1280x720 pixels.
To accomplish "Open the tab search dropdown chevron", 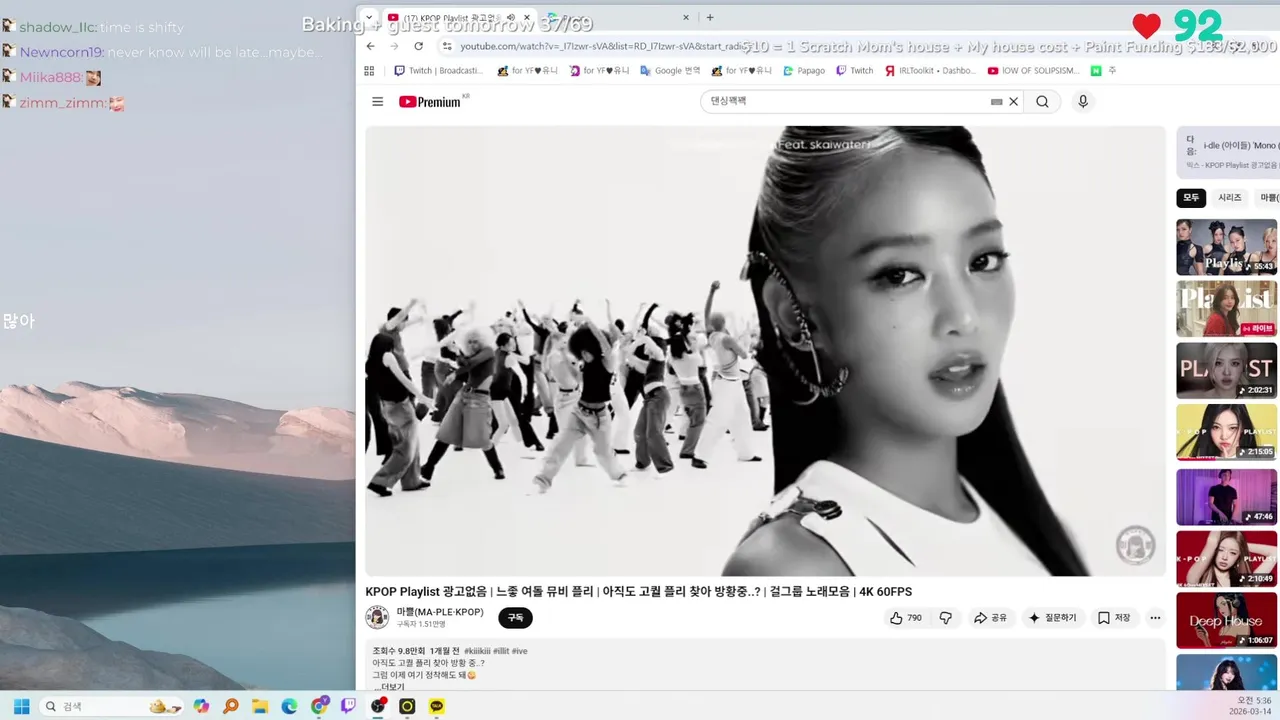I will coord(369,17).
